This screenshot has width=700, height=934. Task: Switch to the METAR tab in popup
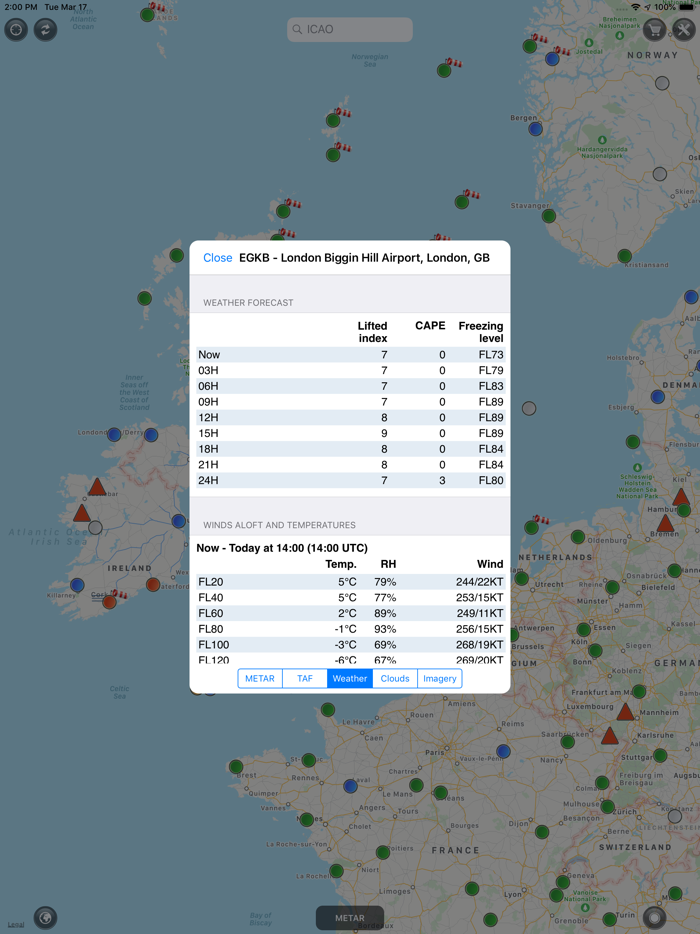[x=260, y=678]
